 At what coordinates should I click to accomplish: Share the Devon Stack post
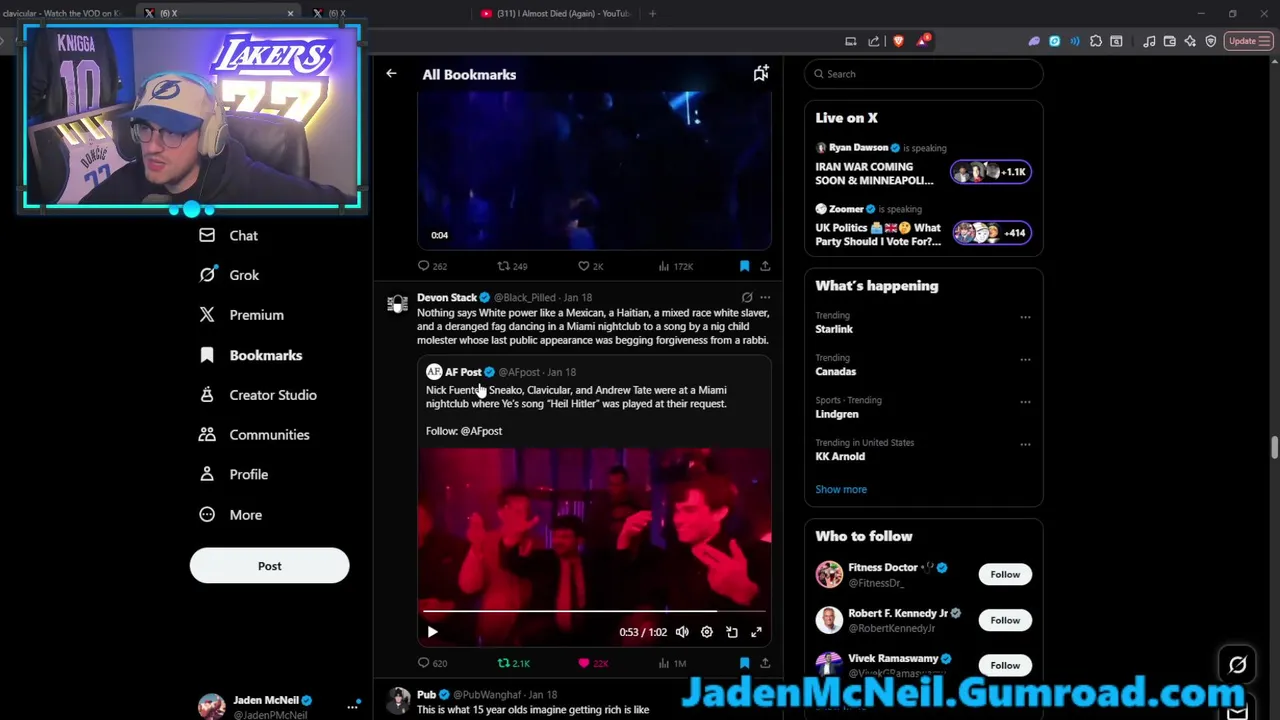tap(765, 663)
